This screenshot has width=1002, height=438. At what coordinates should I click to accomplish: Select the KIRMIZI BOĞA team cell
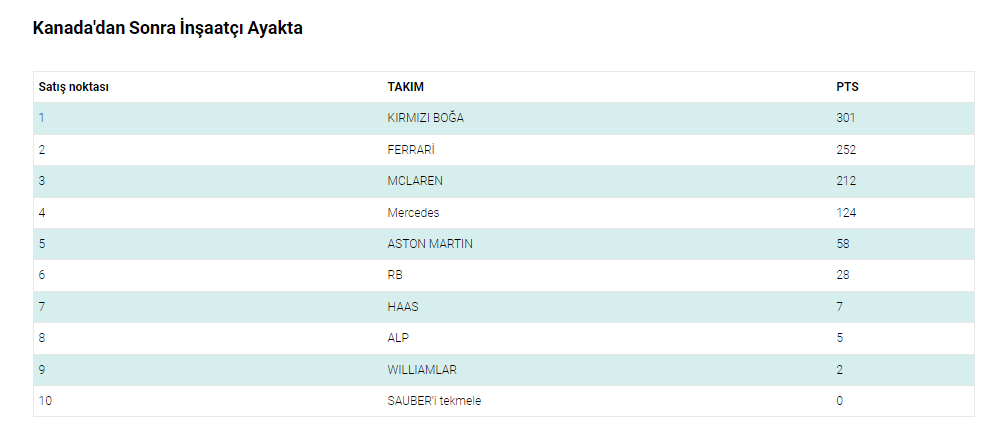[x=425, y=118]
